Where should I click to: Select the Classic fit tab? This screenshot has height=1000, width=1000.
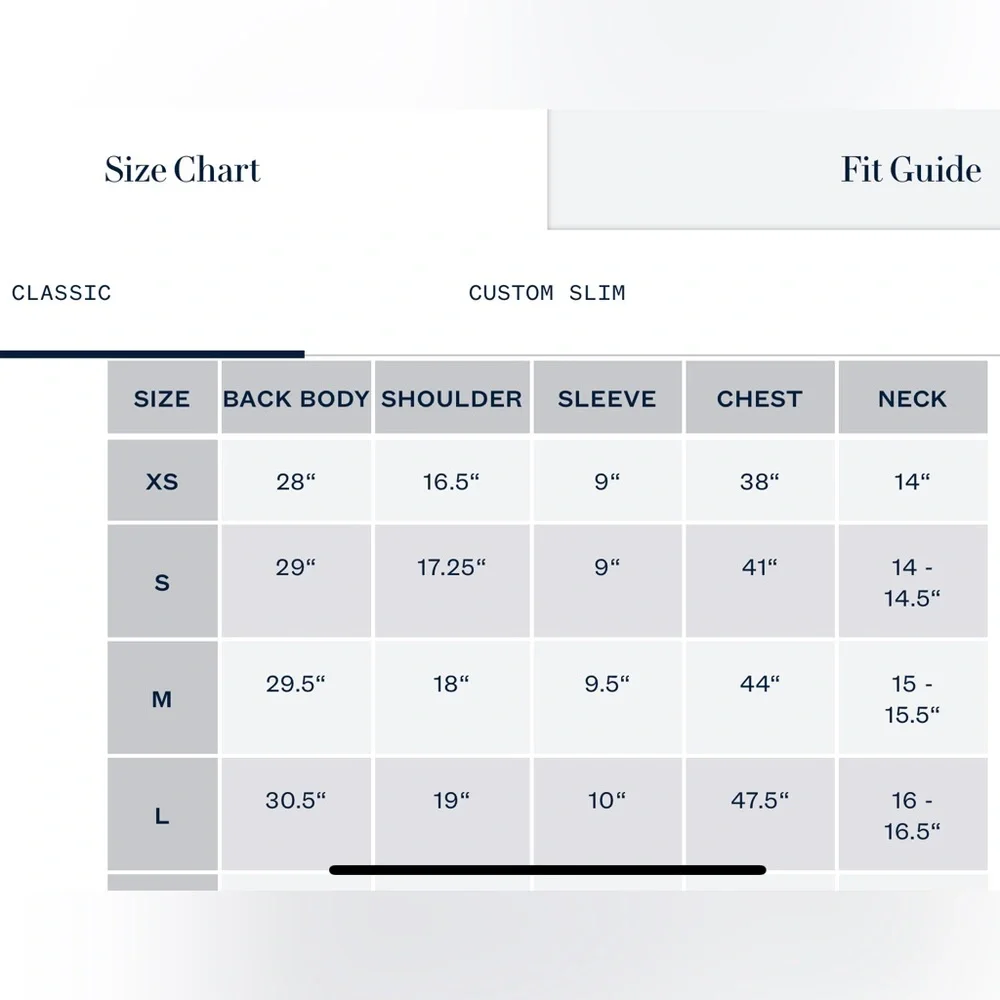pos(62,293)
